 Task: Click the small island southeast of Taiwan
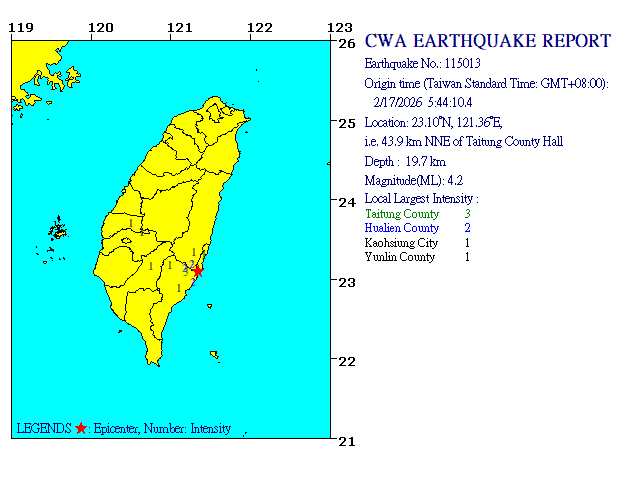pos(212,353)
